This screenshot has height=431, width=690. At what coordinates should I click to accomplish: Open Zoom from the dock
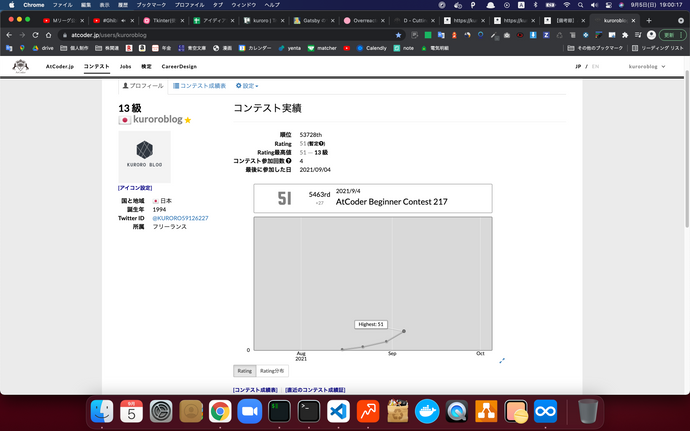[x=250, y=412]
